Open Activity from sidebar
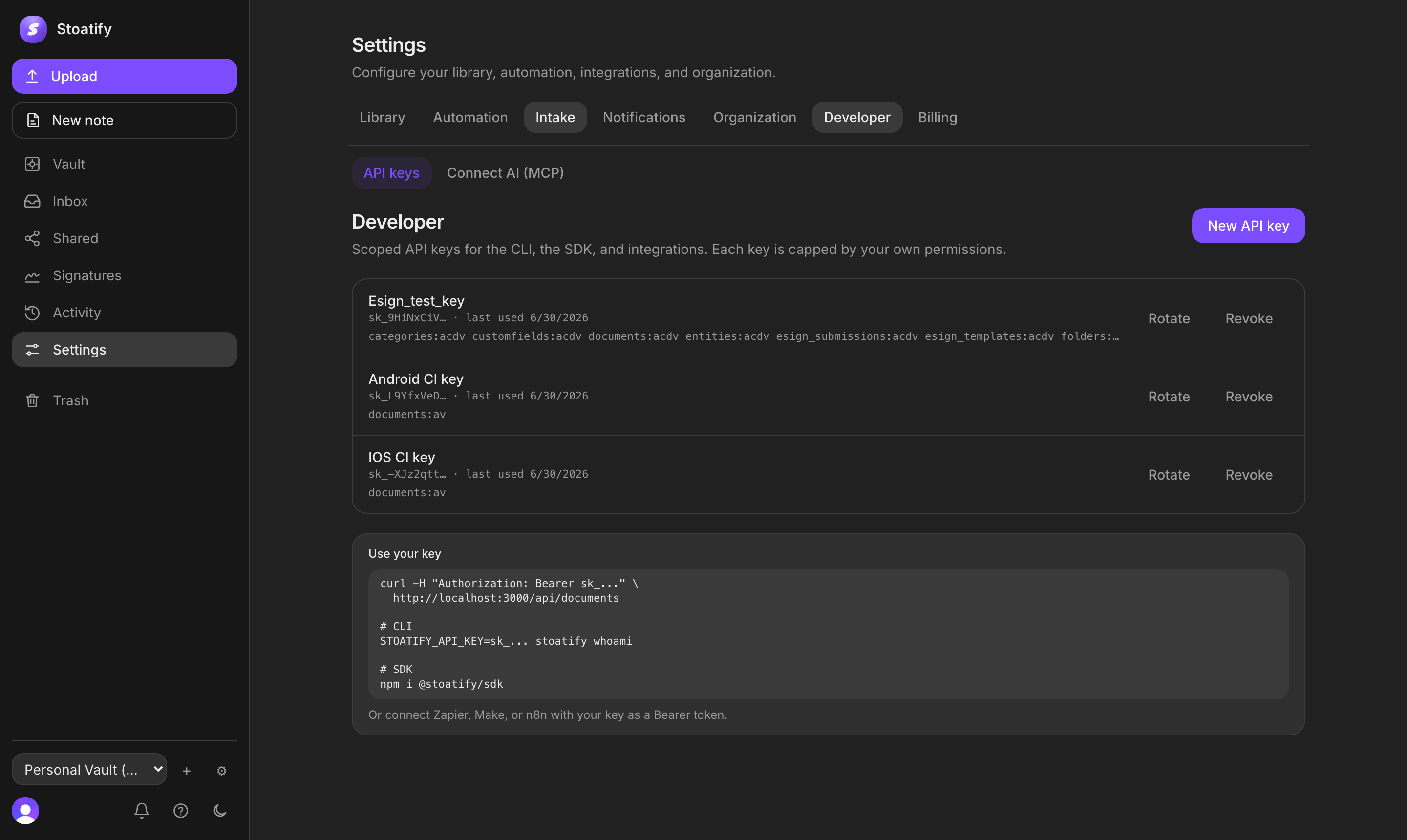Screen dimensions: 1407x840 tap(125, 313)
